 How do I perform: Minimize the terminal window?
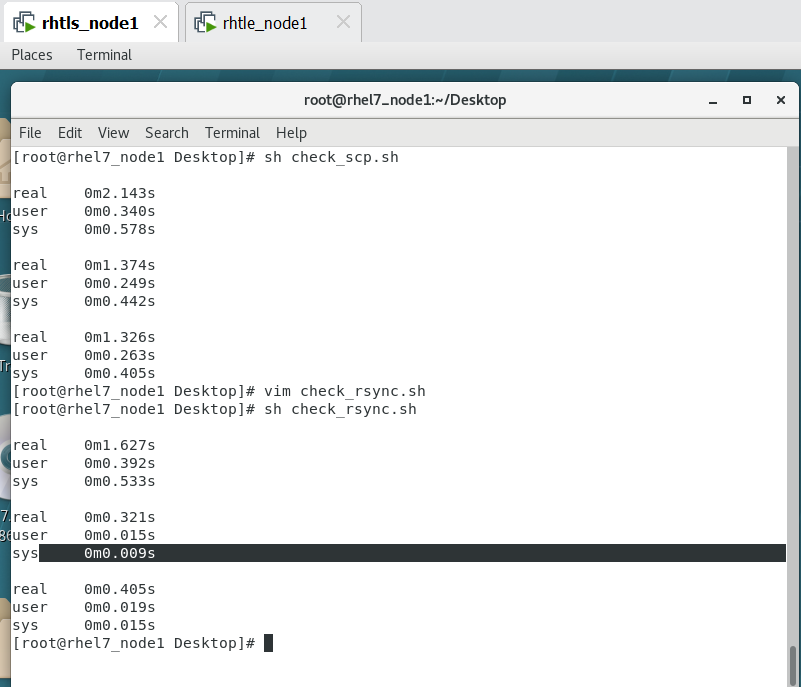[x=713, y=101]
